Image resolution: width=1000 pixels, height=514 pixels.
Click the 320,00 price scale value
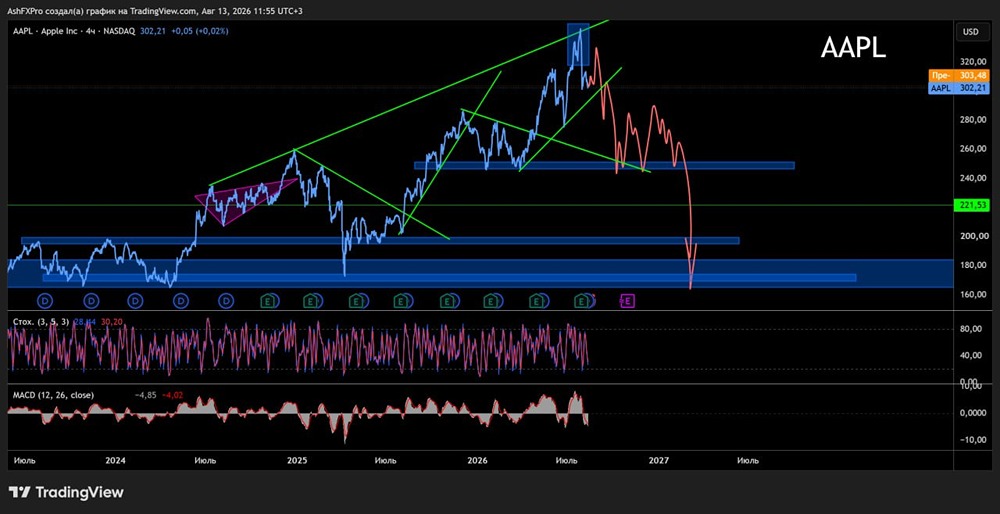(973, 62)
